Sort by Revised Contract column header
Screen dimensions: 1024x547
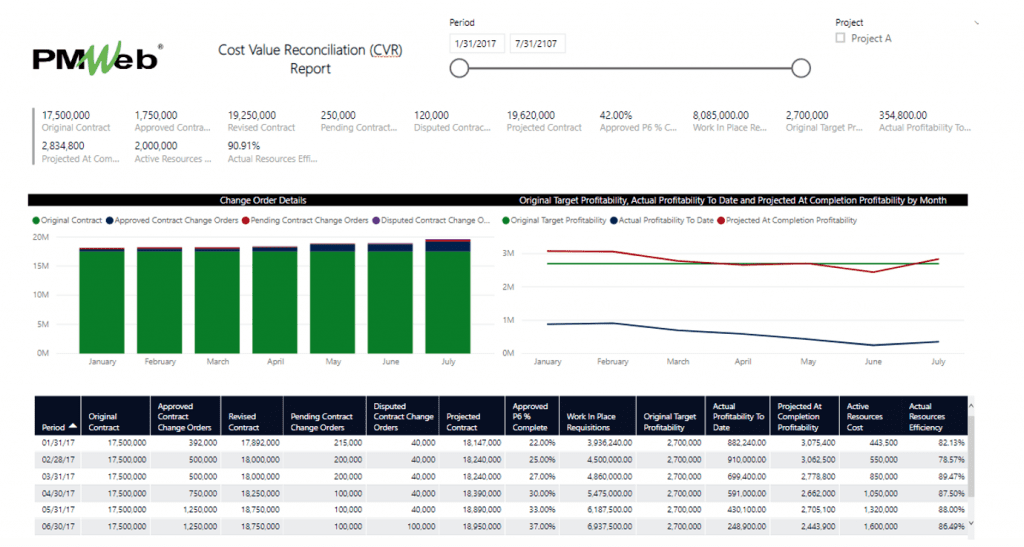[x=252, y=415]
